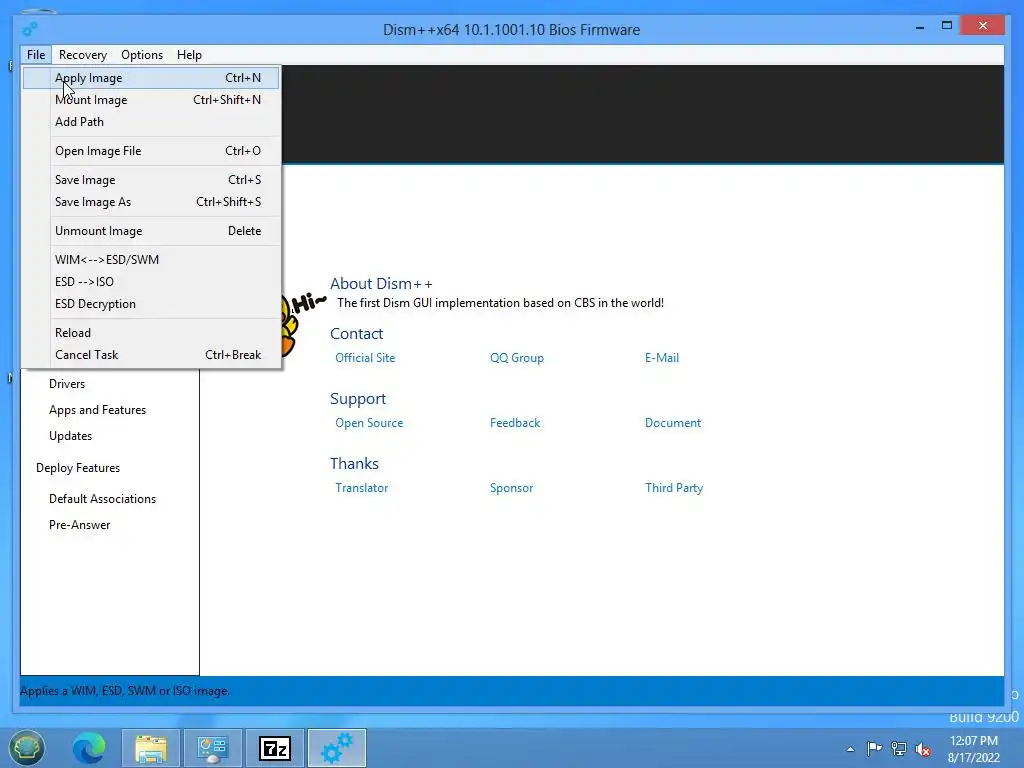Open Drivers in the sidebar
Screen dimensions: 1024x768
click(67, 384)
